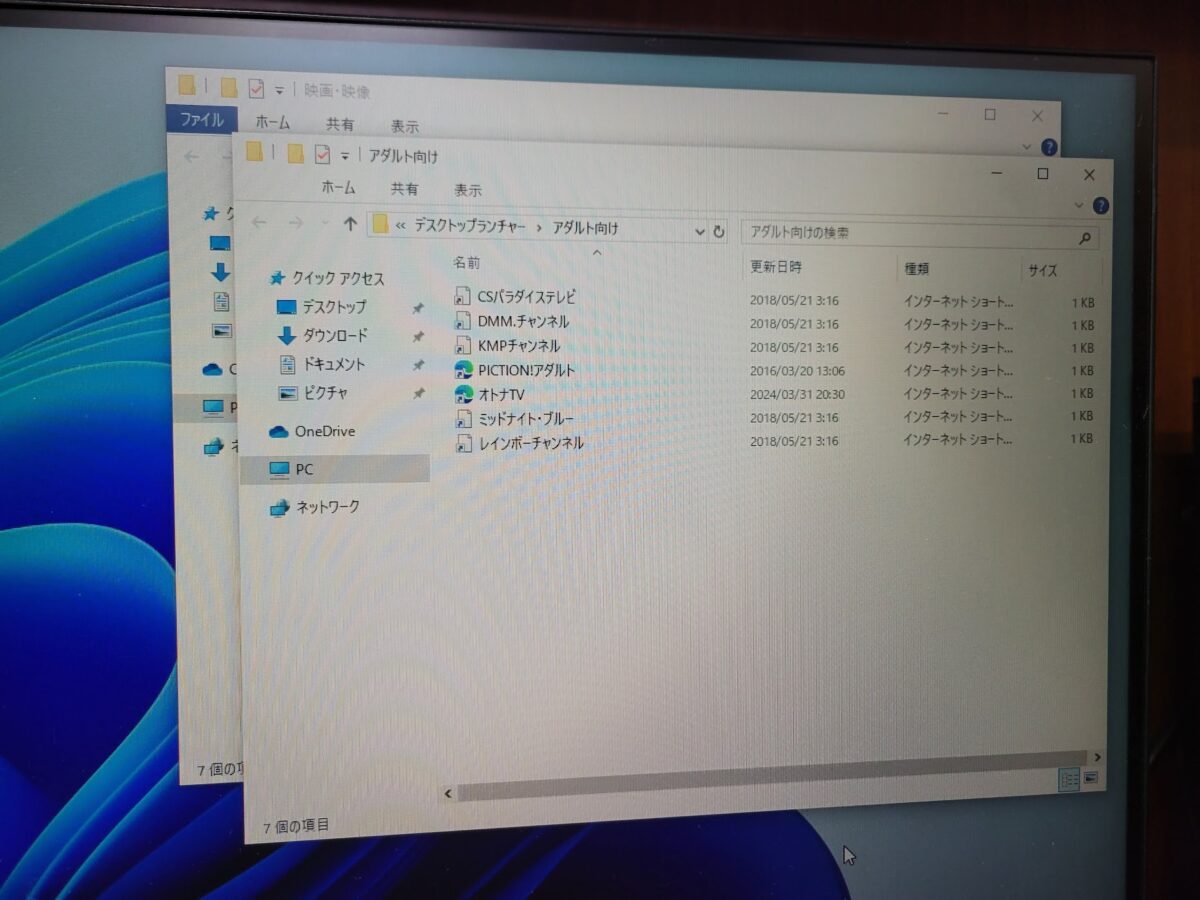Open the ホーム tab in 映画・映像 window

pyautogui.click(x=272, y=122)
